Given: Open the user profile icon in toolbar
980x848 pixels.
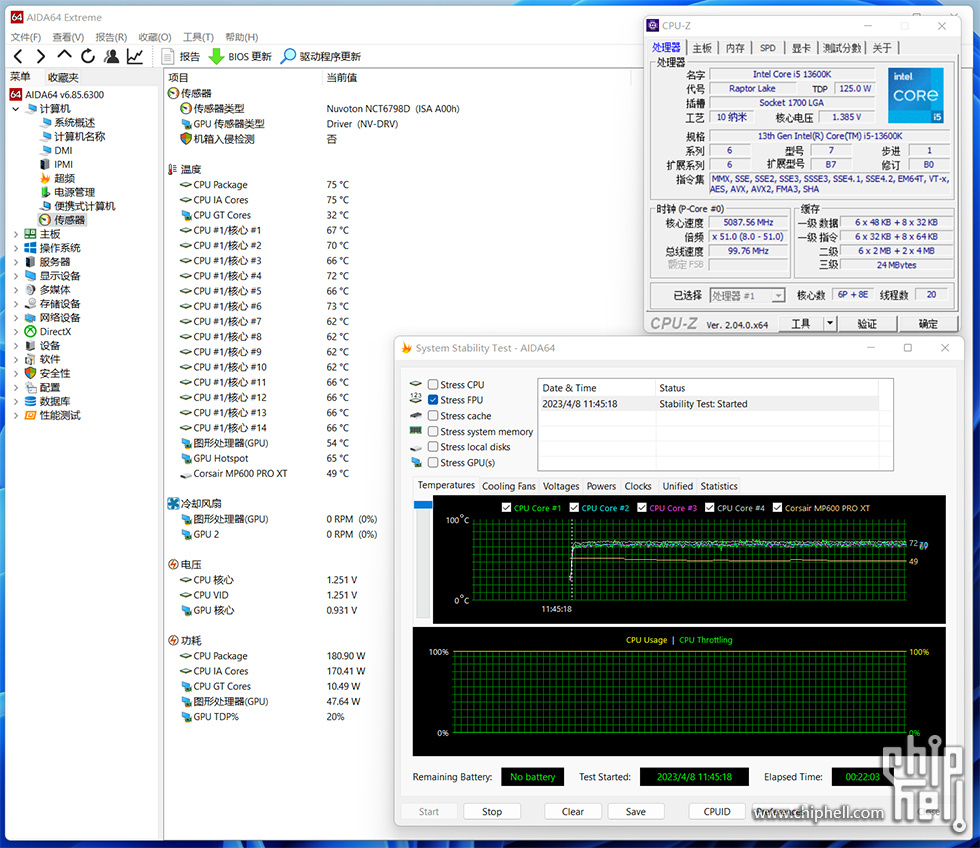Looking at the screenshot, I should 111,56.
